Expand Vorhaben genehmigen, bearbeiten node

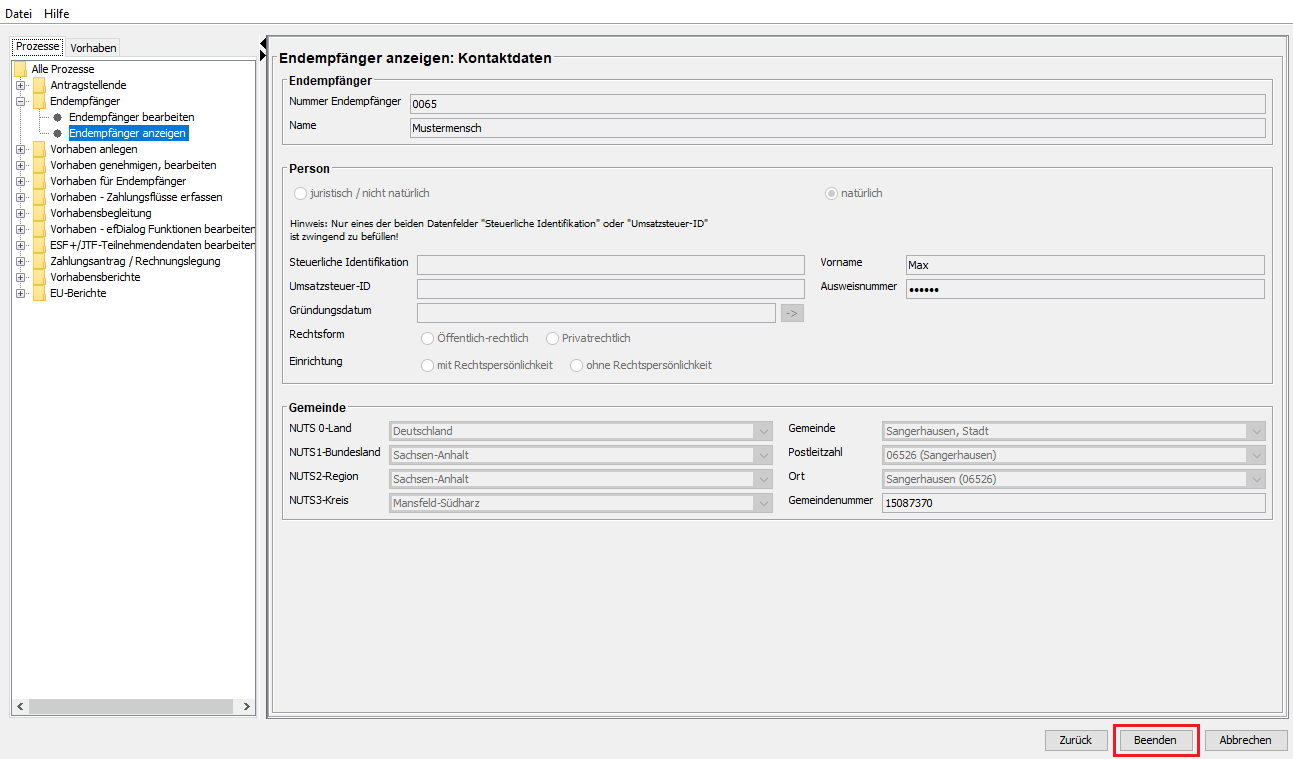20,165
